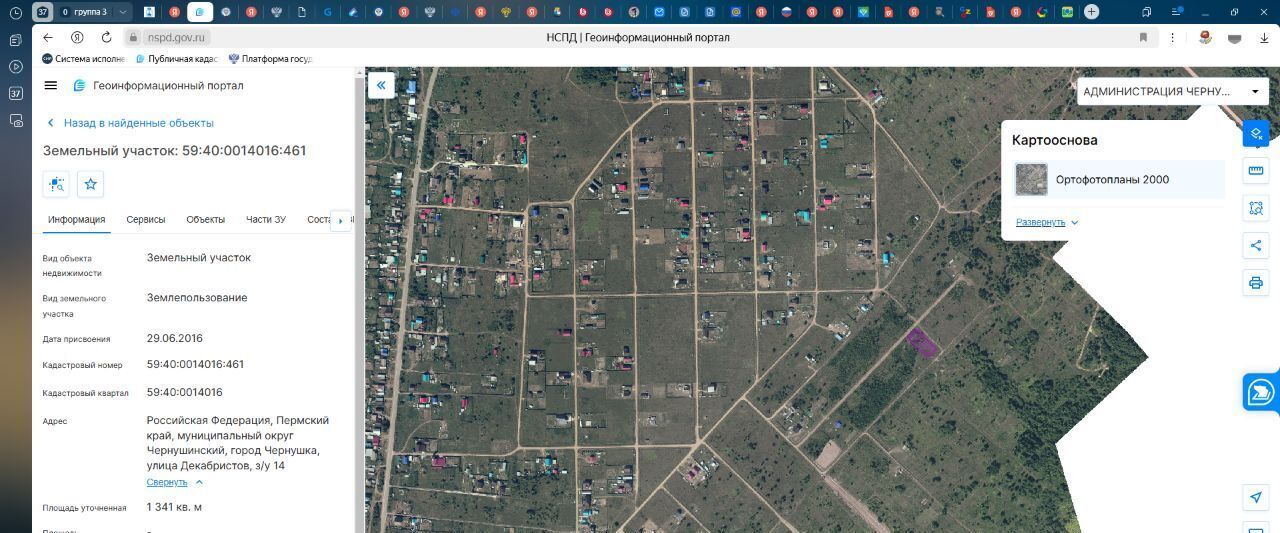Select the active NSPD browser tab

click(x=200, y=12)
